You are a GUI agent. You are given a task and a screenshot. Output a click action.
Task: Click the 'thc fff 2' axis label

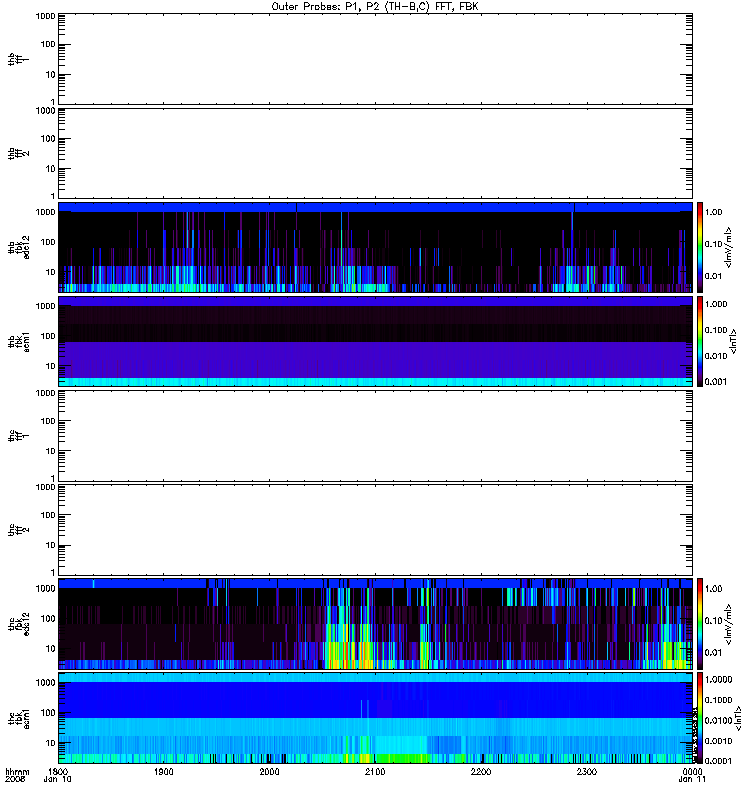pyautogui.click(x=19, y=530)
